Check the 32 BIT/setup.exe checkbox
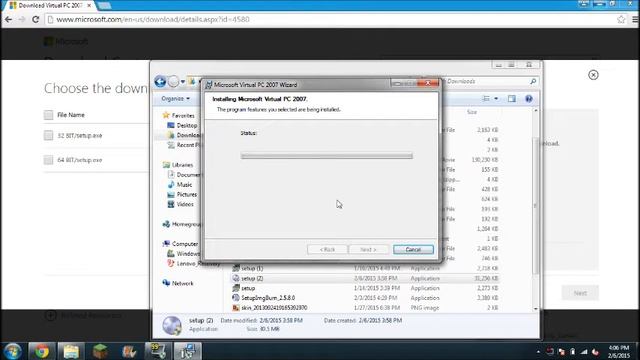Image resolution: width=640 pixels, height=360 pixels. (x=49, y=136)
